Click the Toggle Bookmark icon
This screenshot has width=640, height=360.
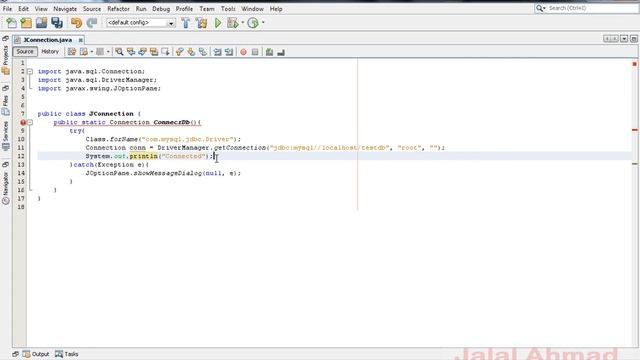point(202,52)
